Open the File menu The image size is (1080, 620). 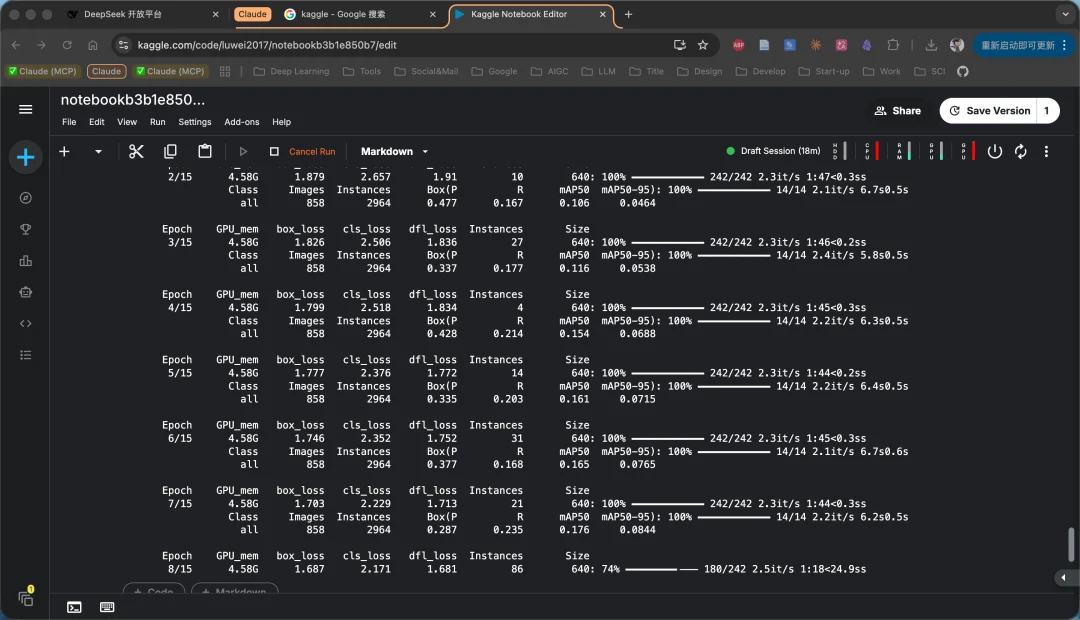(69, 122)
